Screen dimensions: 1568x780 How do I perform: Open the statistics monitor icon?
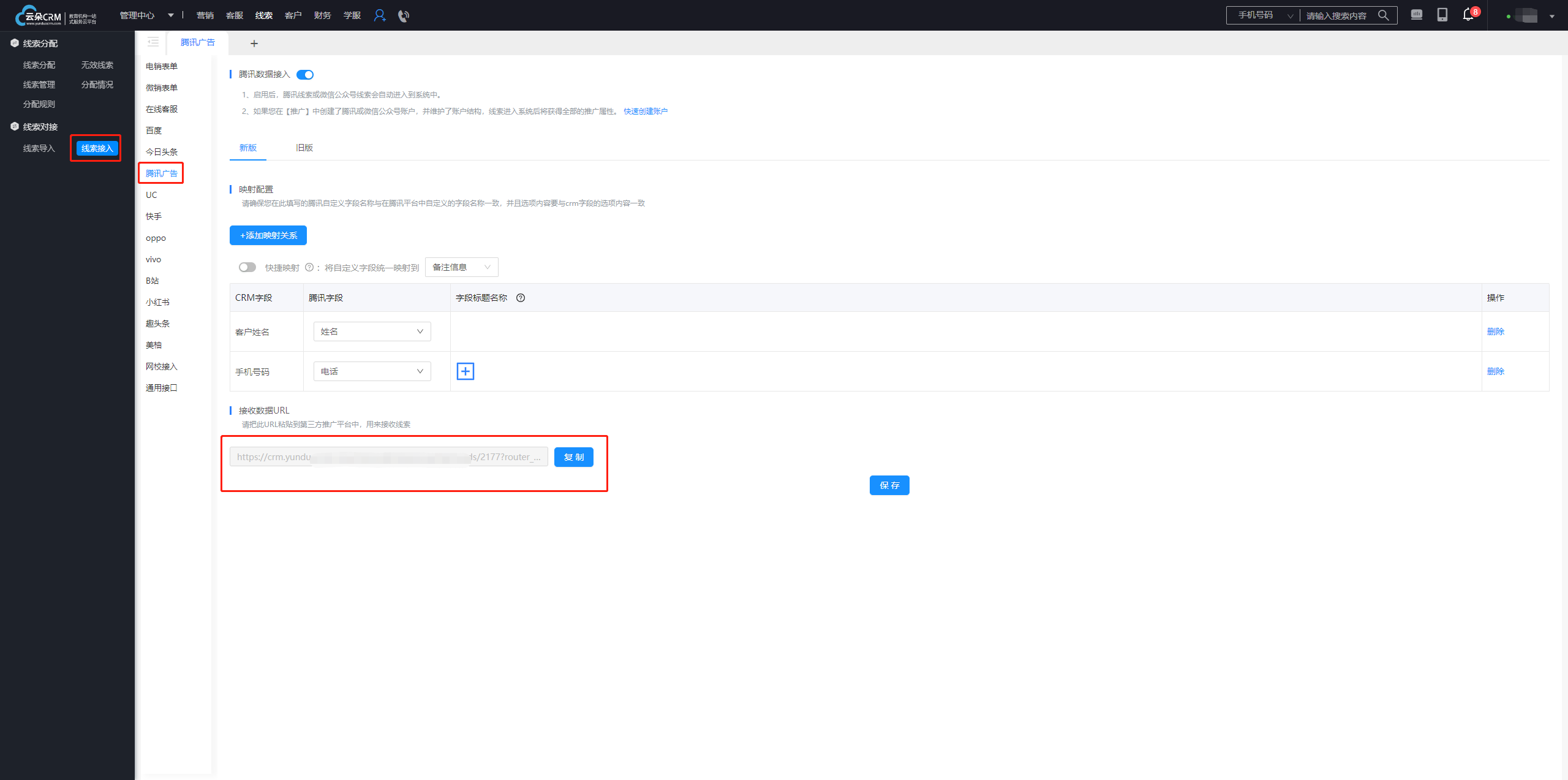1417,15
